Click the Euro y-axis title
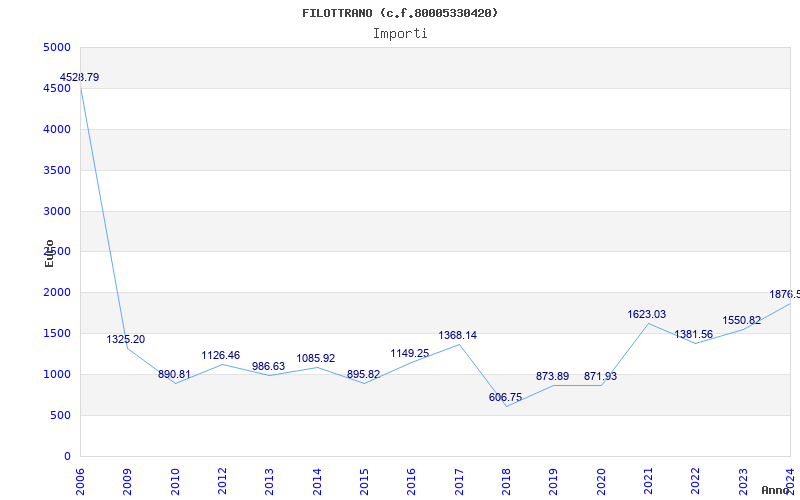Screen dimensions: 800x500 point(49,253)
